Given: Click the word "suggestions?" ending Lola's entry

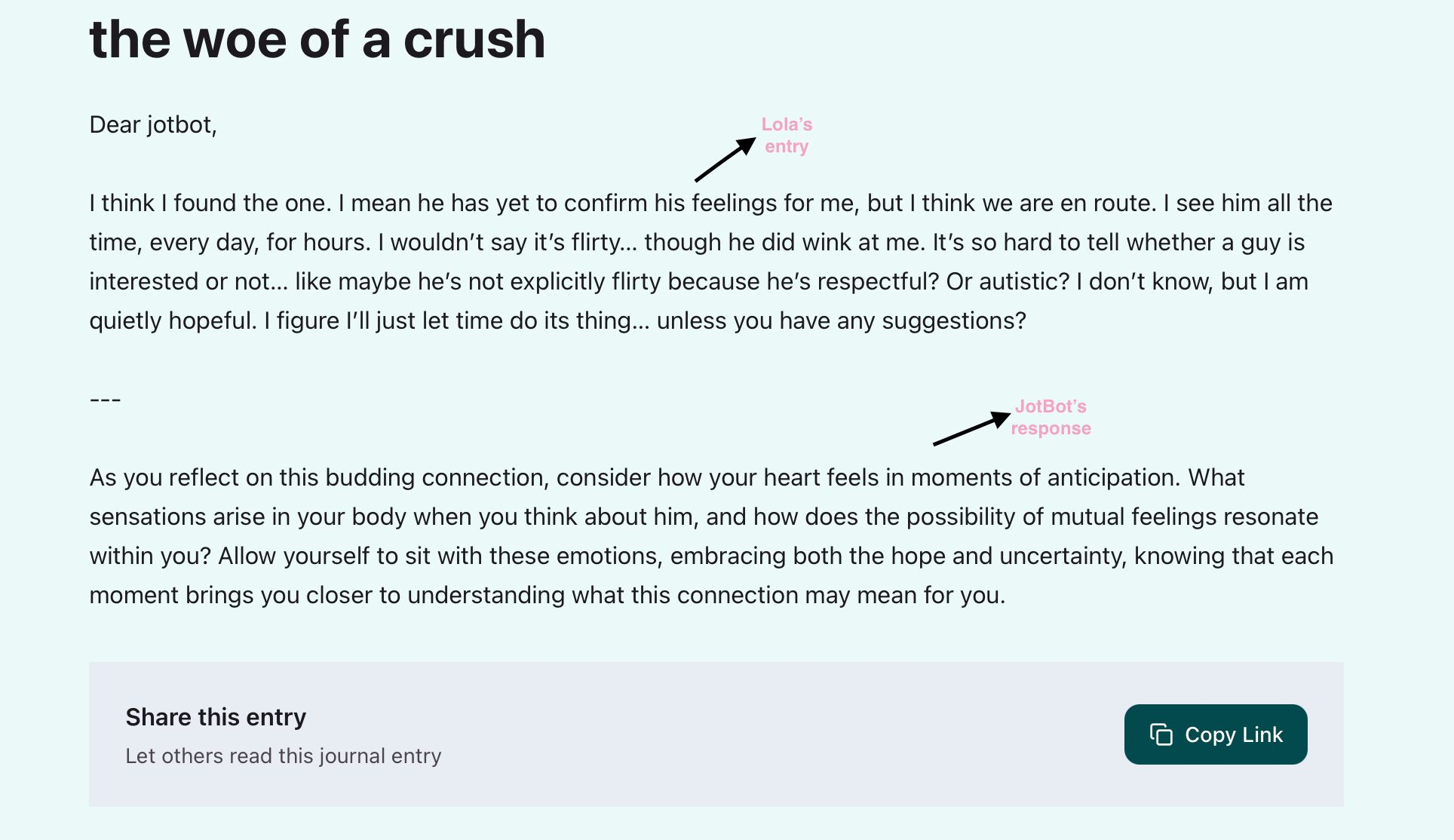Looking at the screenshot, I should [x=954, y=320].
